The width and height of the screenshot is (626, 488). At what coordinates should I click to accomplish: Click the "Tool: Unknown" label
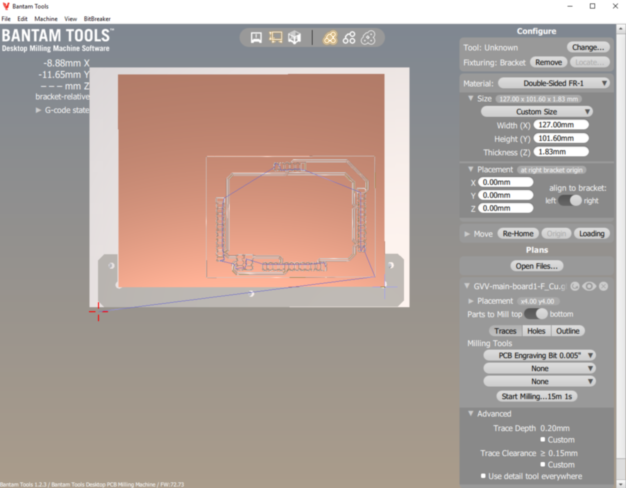click(x=490, y=48)
